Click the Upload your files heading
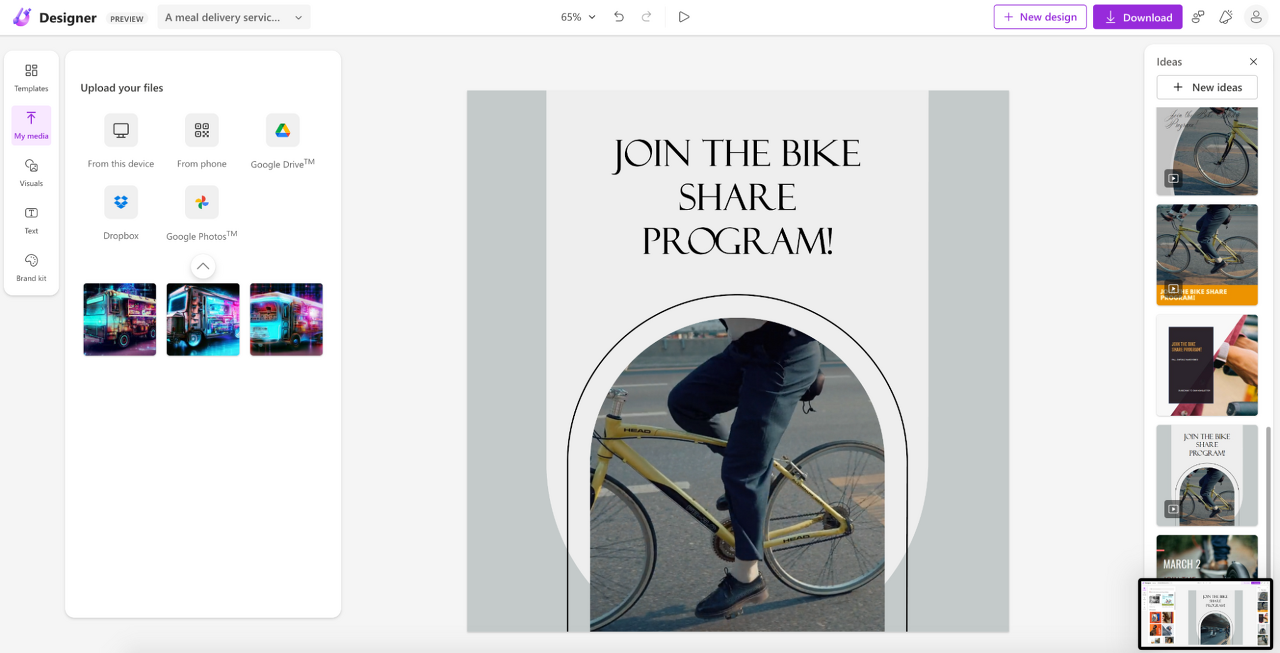 pyautogui.click(x=122, y=88)
